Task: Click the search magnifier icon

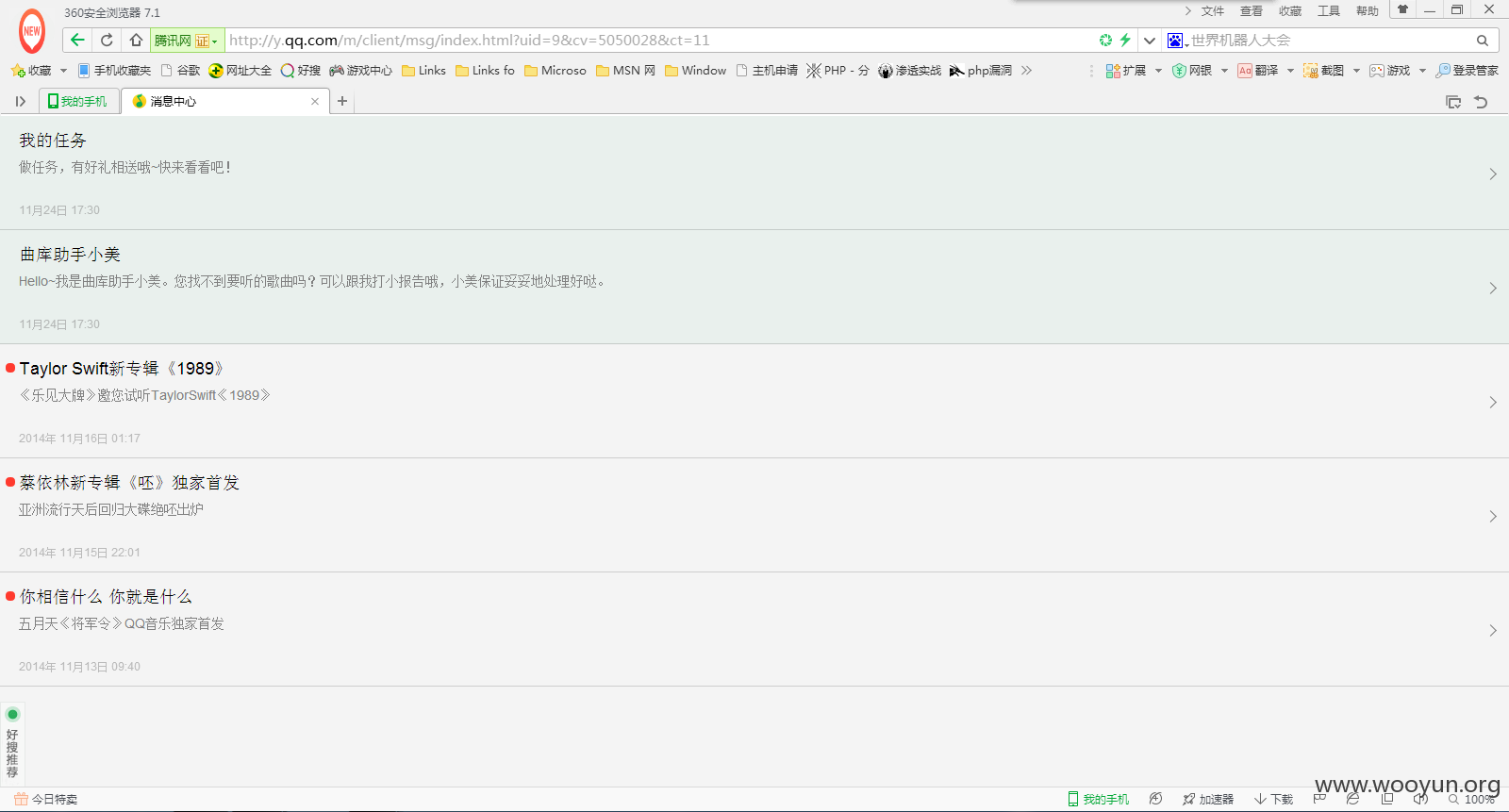Action: (x=1483, y=41)
